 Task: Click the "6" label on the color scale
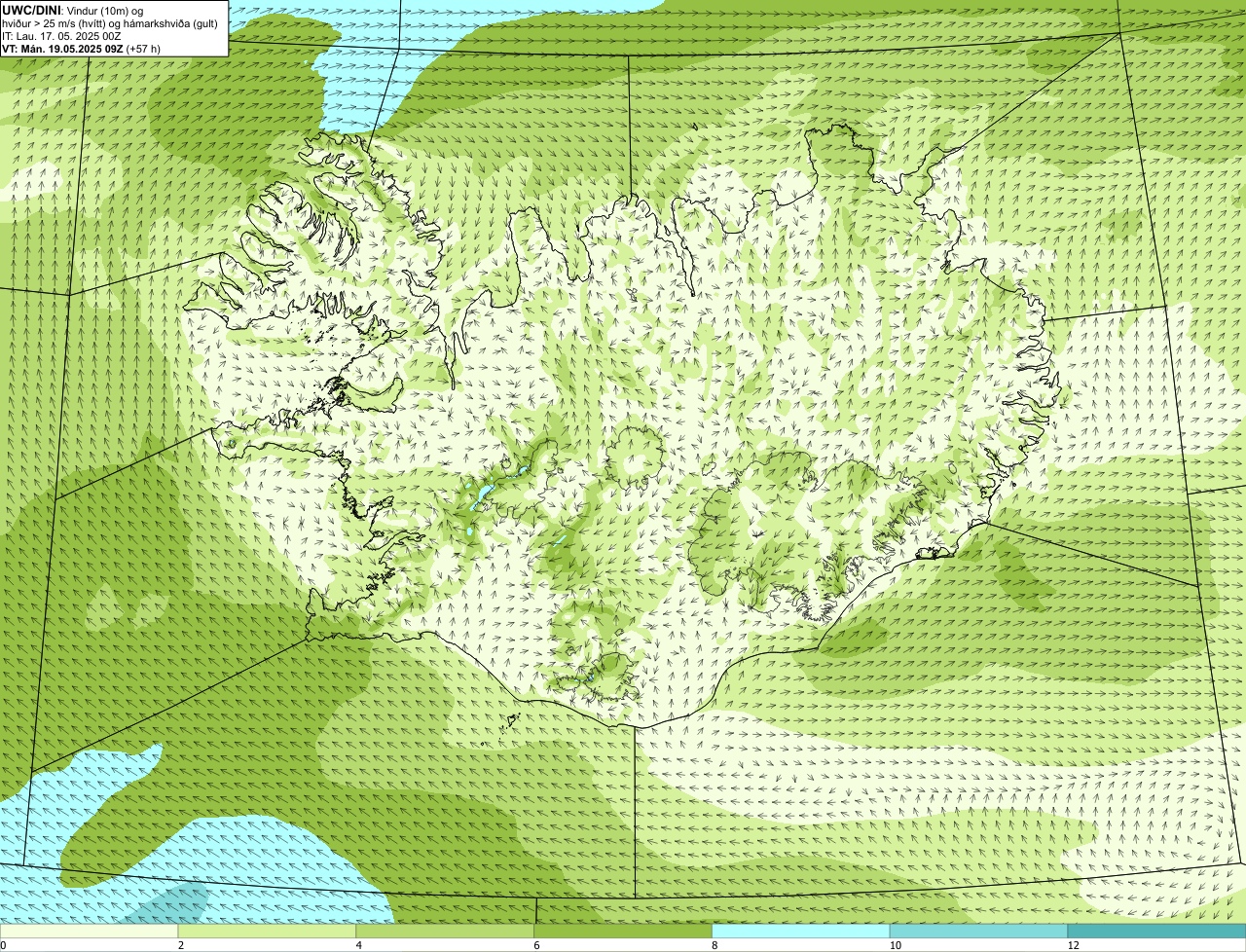(537, 945)
